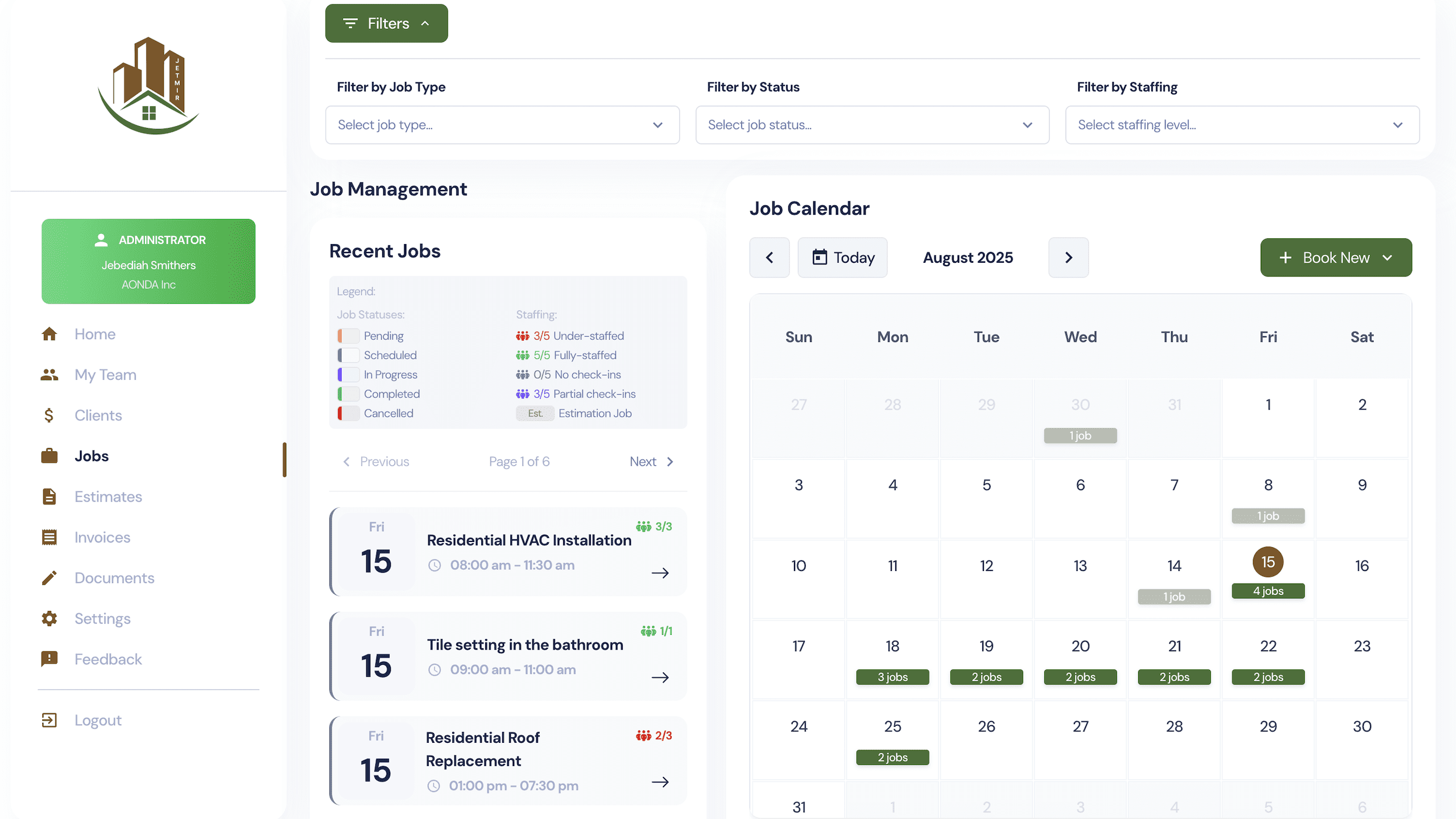The width and height of the screenshot is (1456, 819).
Task: Click the 1 job badge on August 14
Action: tap(1174, 597)
